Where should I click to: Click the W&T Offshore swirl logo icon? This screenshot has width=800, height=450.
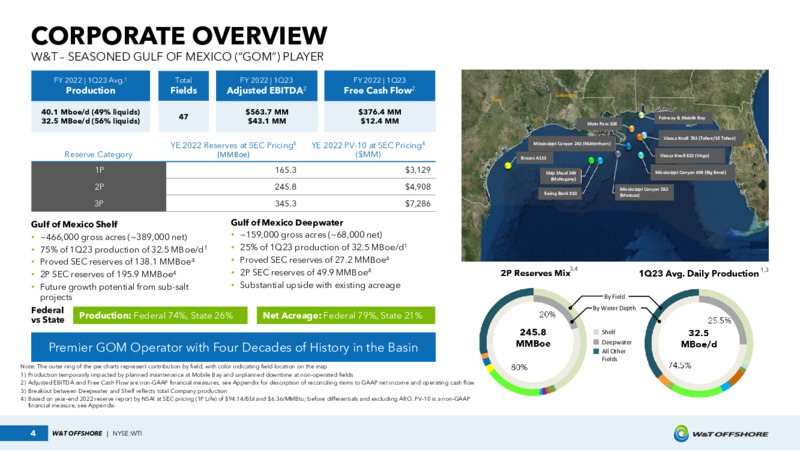(681, 433)
